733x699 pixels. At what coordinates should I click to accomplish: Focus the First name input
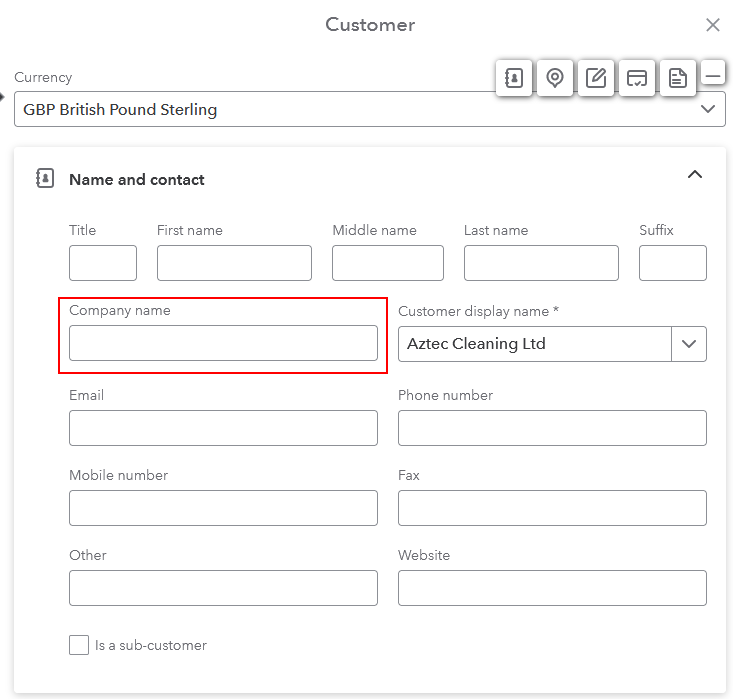pos(234,263)
